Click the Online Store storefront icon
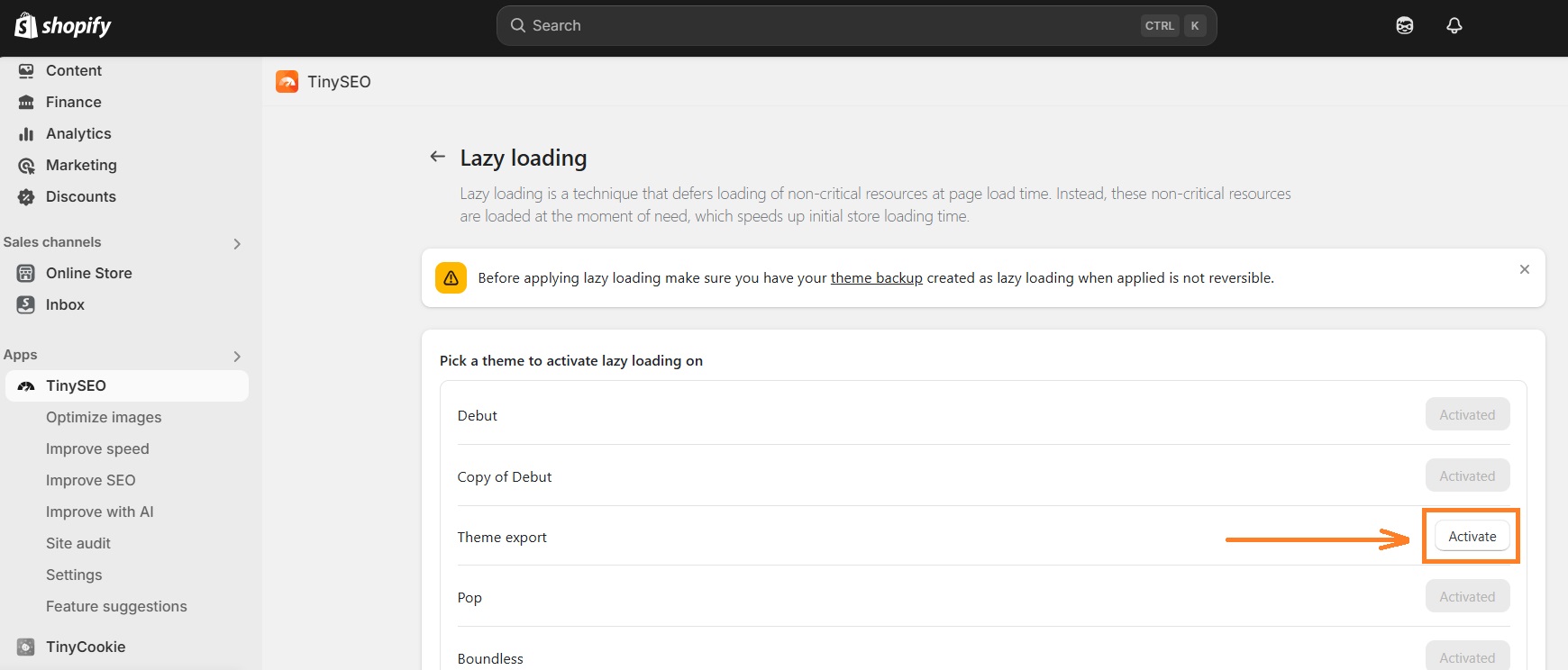This screenshot has height=670, width=1568. tap(26, 273)
